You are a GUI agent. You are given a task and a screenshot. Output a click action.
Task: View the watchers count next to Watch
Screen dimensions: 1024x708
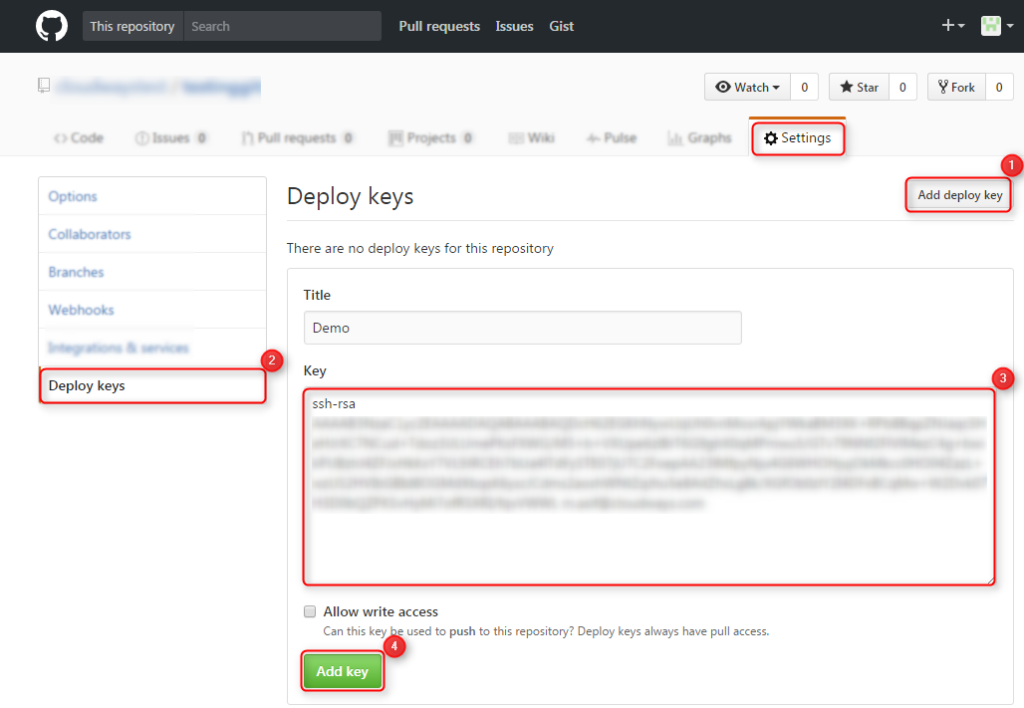(x=805, y=87)
